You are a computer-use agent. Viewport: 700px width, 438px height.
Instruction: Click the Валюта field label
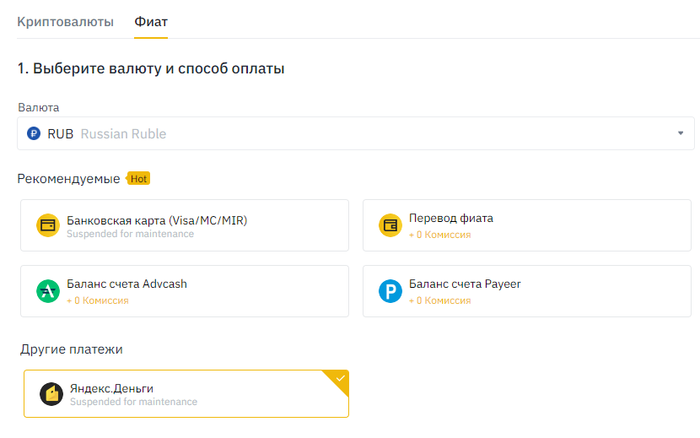pos(38,106)
